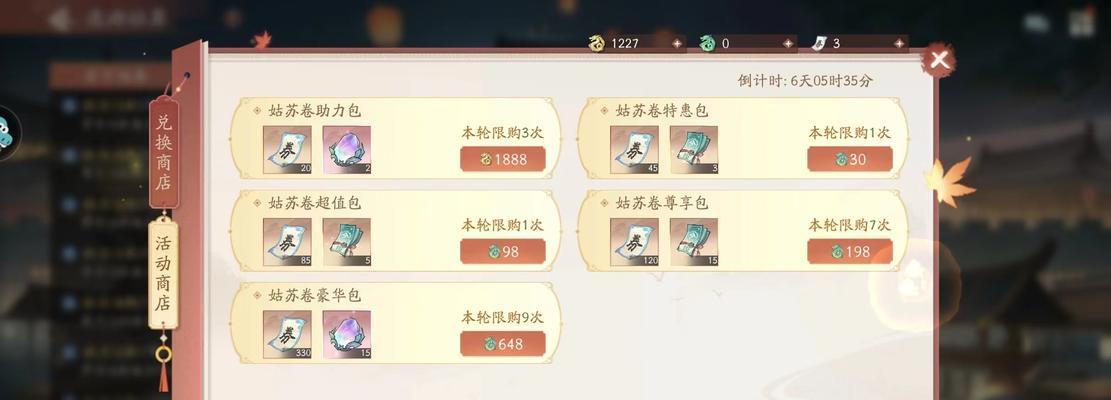
Task: Close the shop panel with the X
Action: tap(939, 60)
